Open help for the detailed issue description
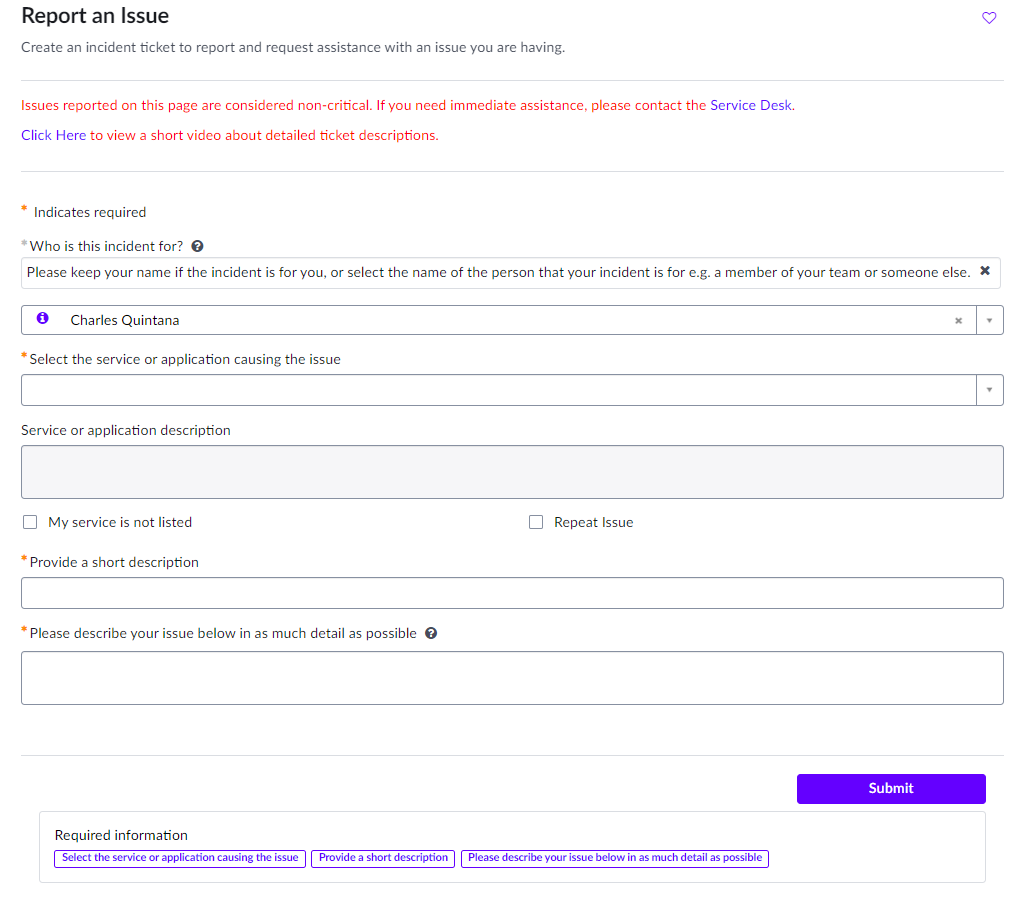Screen dimensions: 1025x902 click(431, 633)
